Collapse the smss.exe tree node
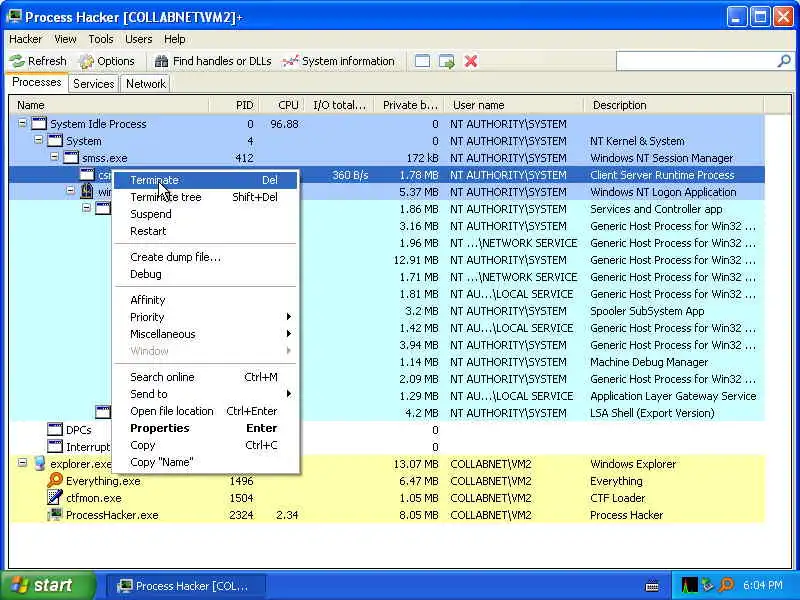The height and width of the screenshot is (600, 800). [55, 157]
